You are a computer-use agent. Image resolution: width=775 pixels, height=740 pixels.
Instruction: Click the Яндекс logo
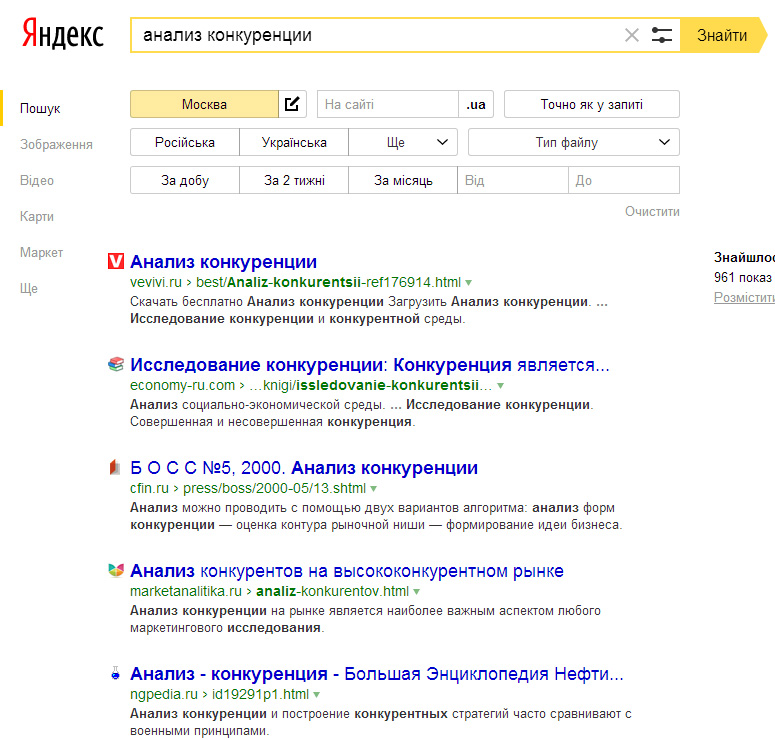point(63,34)
